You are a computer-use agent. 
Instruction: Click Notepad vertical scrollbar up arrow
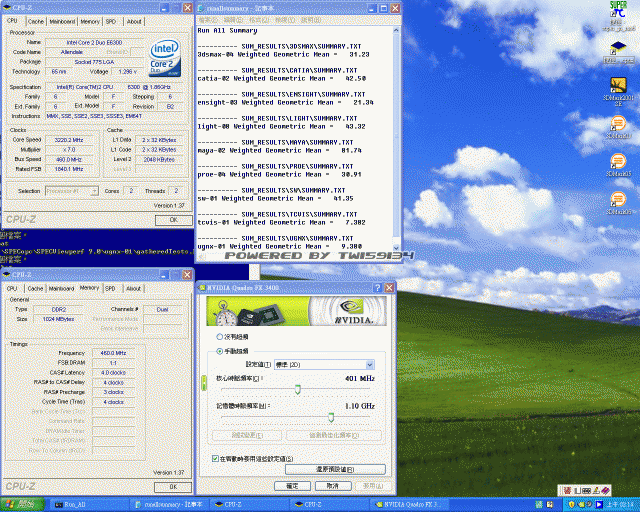coord(396,30)
